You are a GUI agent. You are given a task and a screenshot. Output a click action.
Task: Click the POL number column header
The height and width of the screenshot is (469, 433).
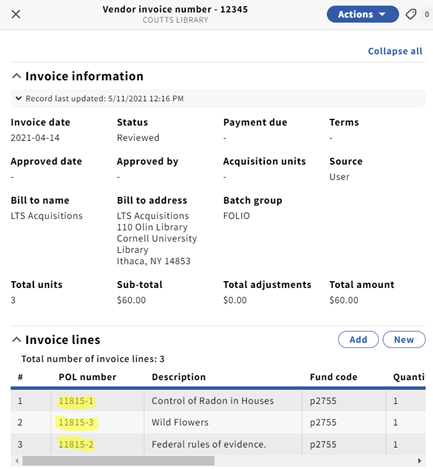pyautogui.click(x=87, y=377)
